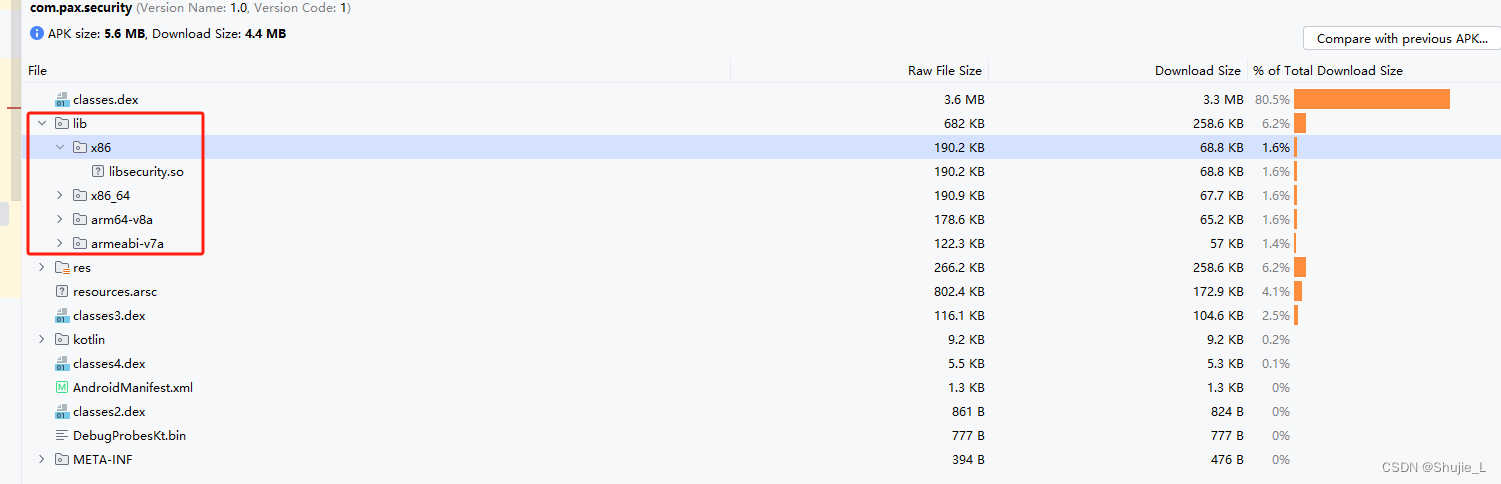Click the com.pax.security package name
The image size is (1501, 484).
pyautogui.click(x=81, y=8)
